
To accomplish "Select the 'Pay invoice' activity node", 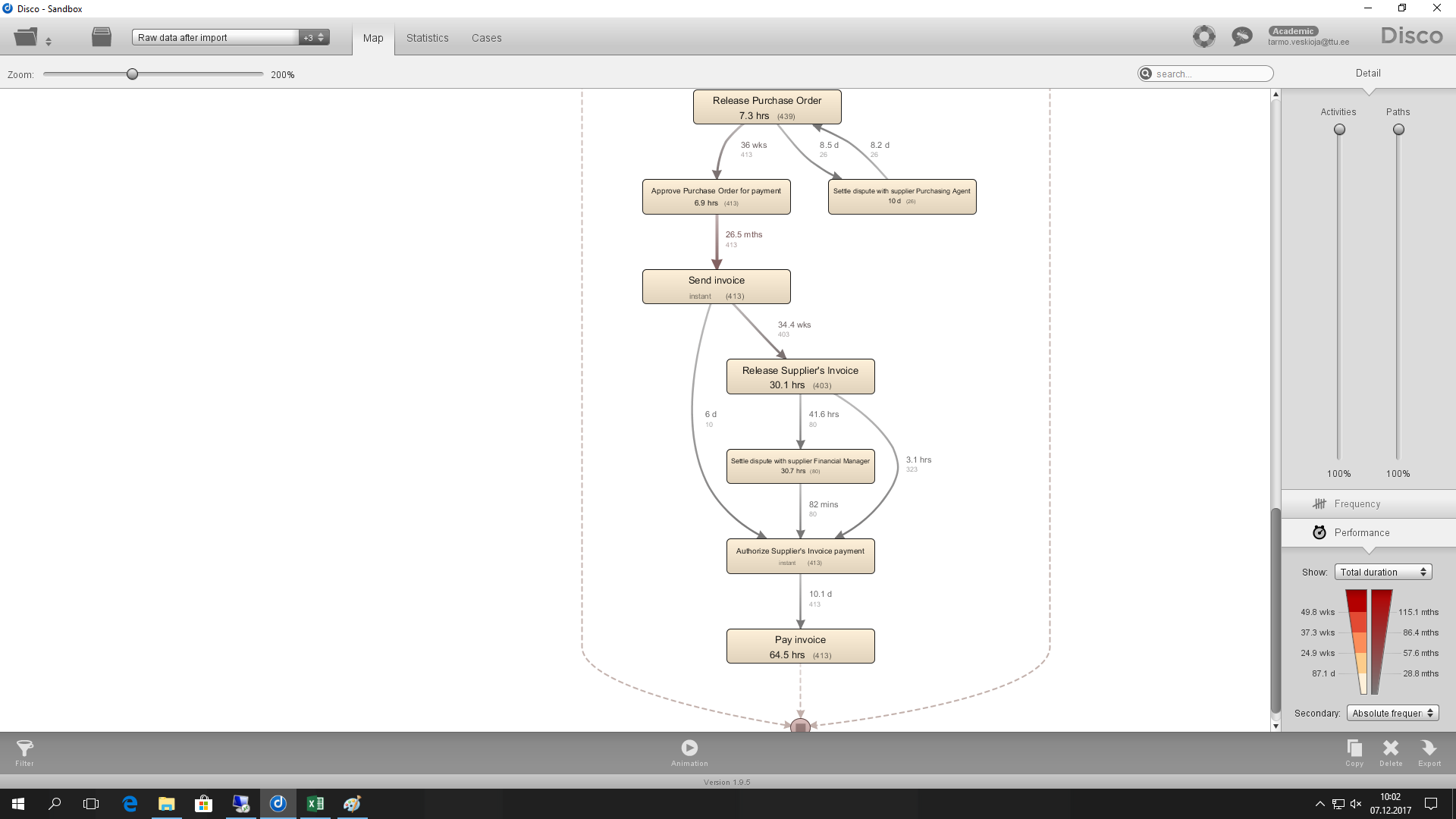I will [x=800, y=646].
